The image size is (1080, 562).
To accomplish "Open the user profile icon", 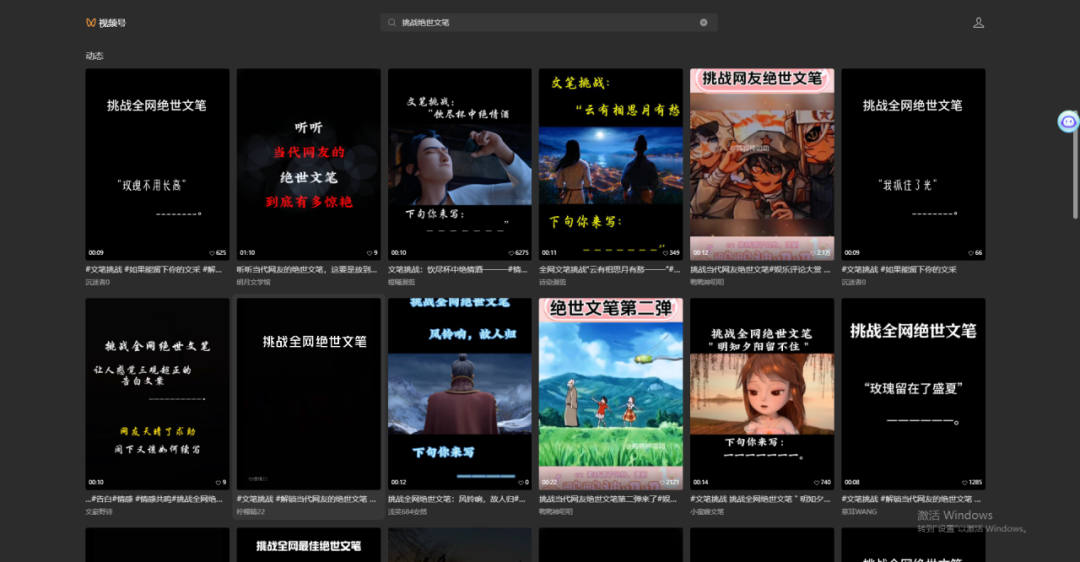I will point(978,23).
